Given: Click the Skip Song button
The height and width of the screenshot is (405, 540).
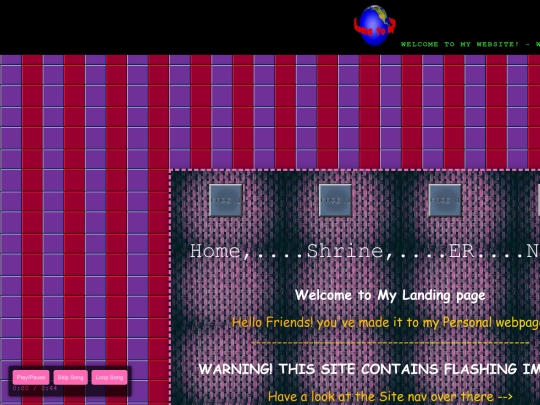Looking at the screenshot, I should [71, 377].
